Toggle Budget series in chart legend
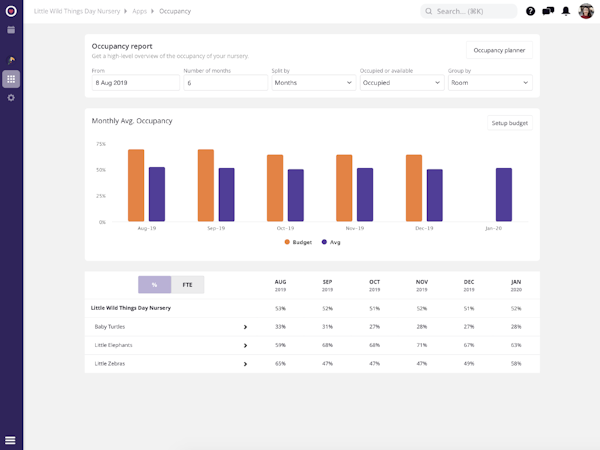The width and height of the screenshot is (600, 450). [x=298, y=242]
